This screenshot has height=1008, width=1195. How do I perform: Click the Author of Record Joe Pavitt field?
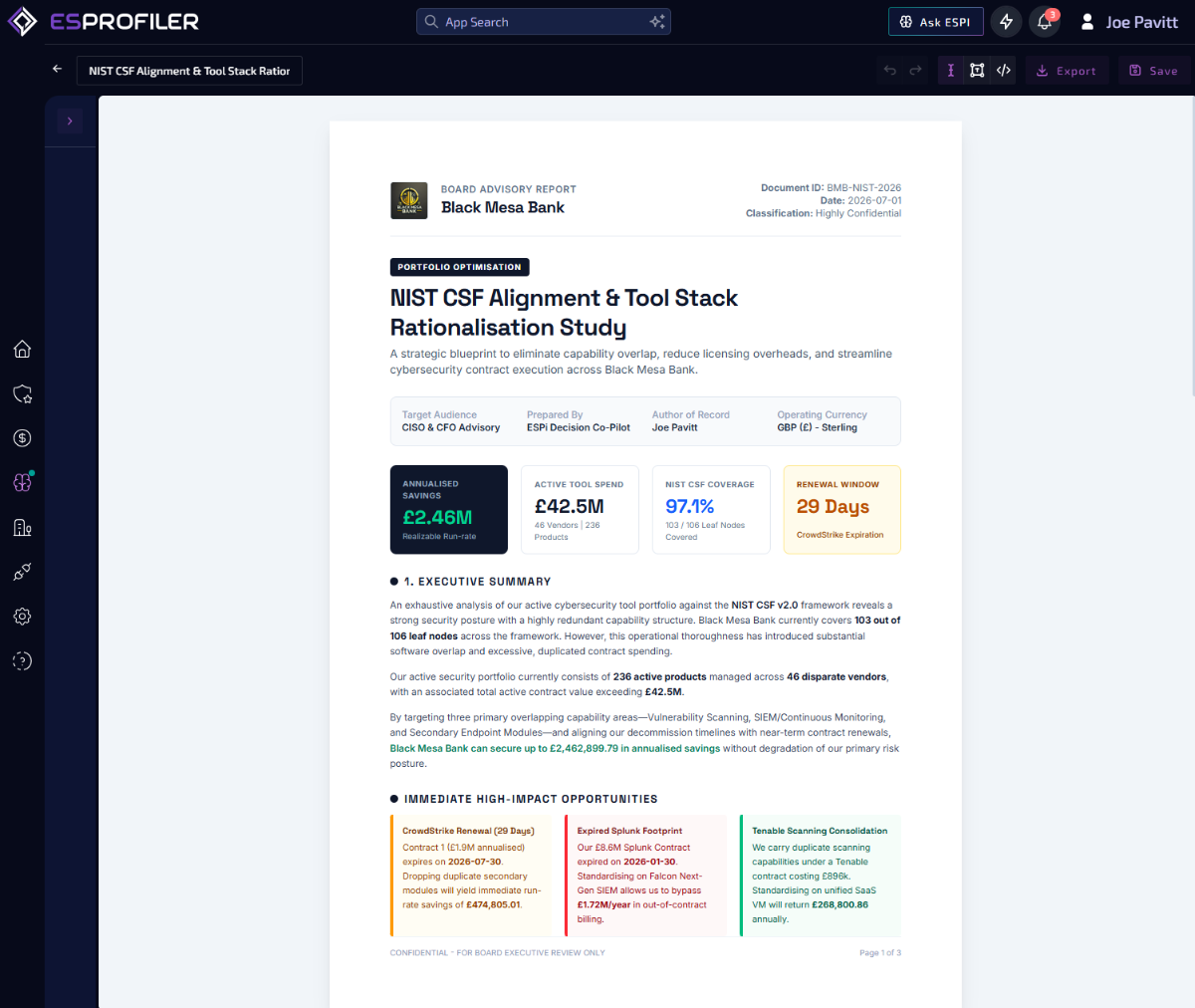coord(691,421)
